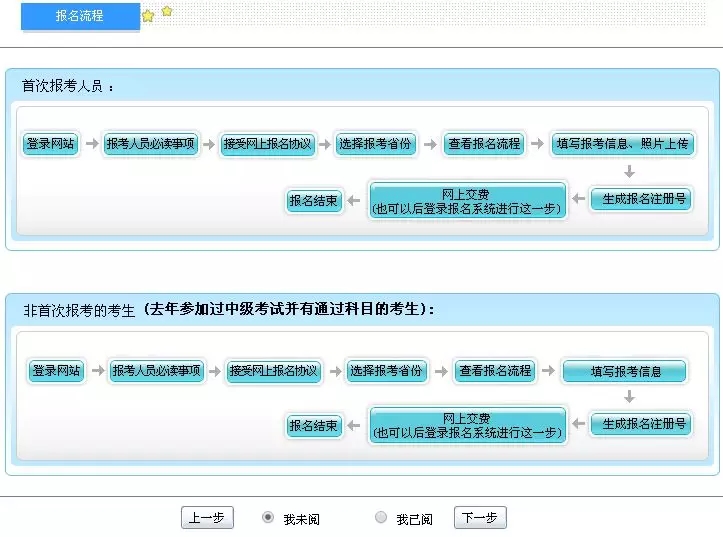The width and height of the screenshot is (723, 537).
Task: Click arrow left of 网上交费 in 非首次报考 flow
Action: (356, 426)
